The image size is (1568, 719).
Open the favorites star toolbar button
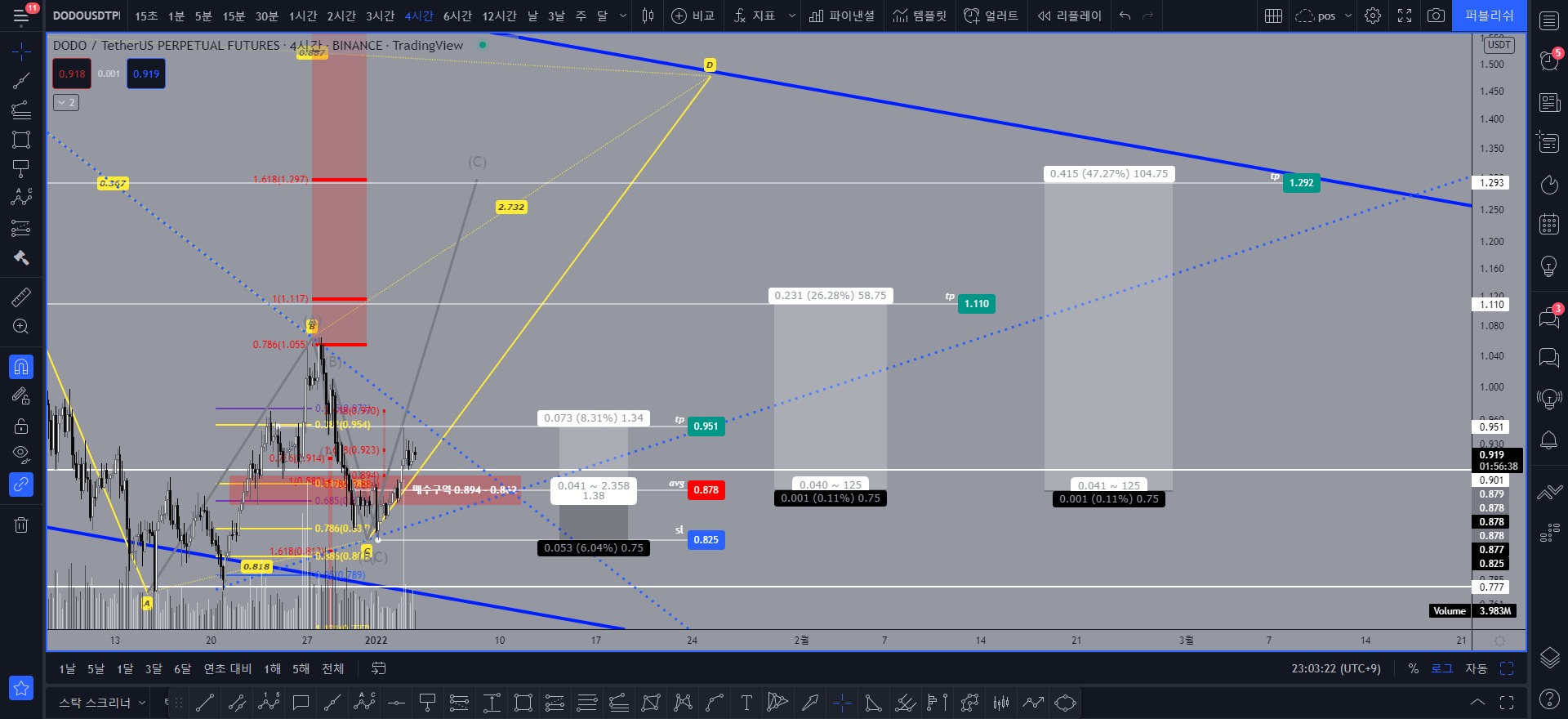[21, 689]
